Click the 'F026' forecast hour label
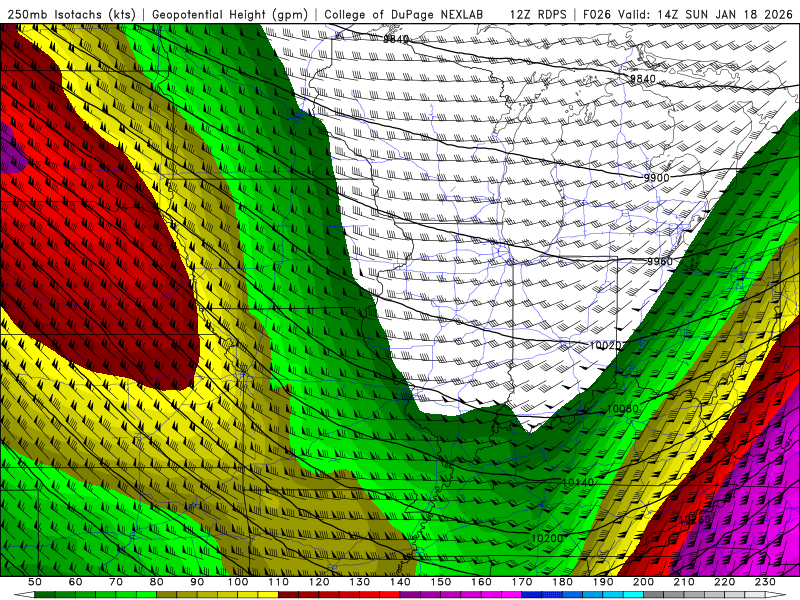This screenshot has height=600, width=800. pos(596,14)
